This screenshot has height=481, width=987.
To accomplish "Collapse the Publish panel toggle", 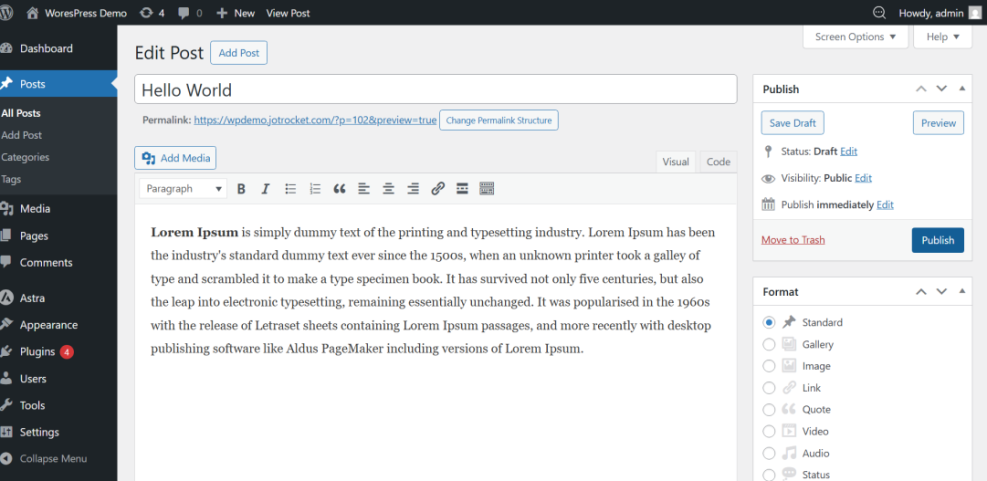I will point(962,89).
